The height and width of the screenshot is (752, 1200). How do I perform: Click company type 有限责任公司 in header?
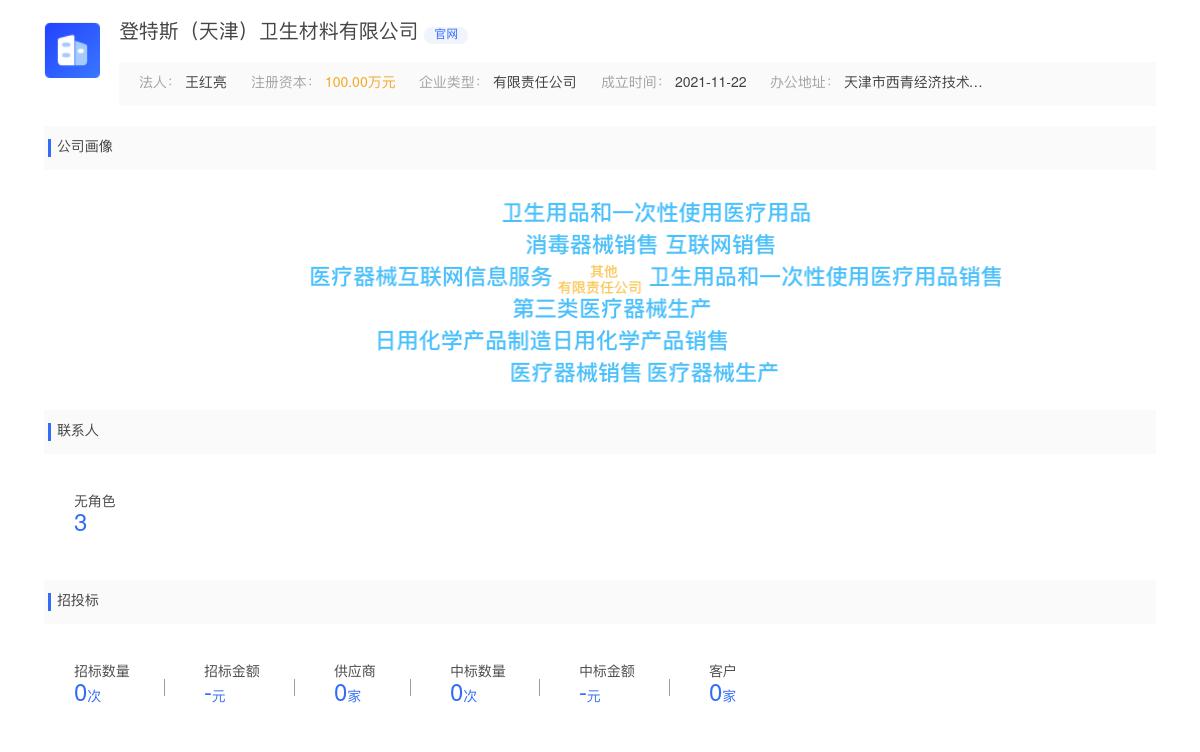pos(535,83)
